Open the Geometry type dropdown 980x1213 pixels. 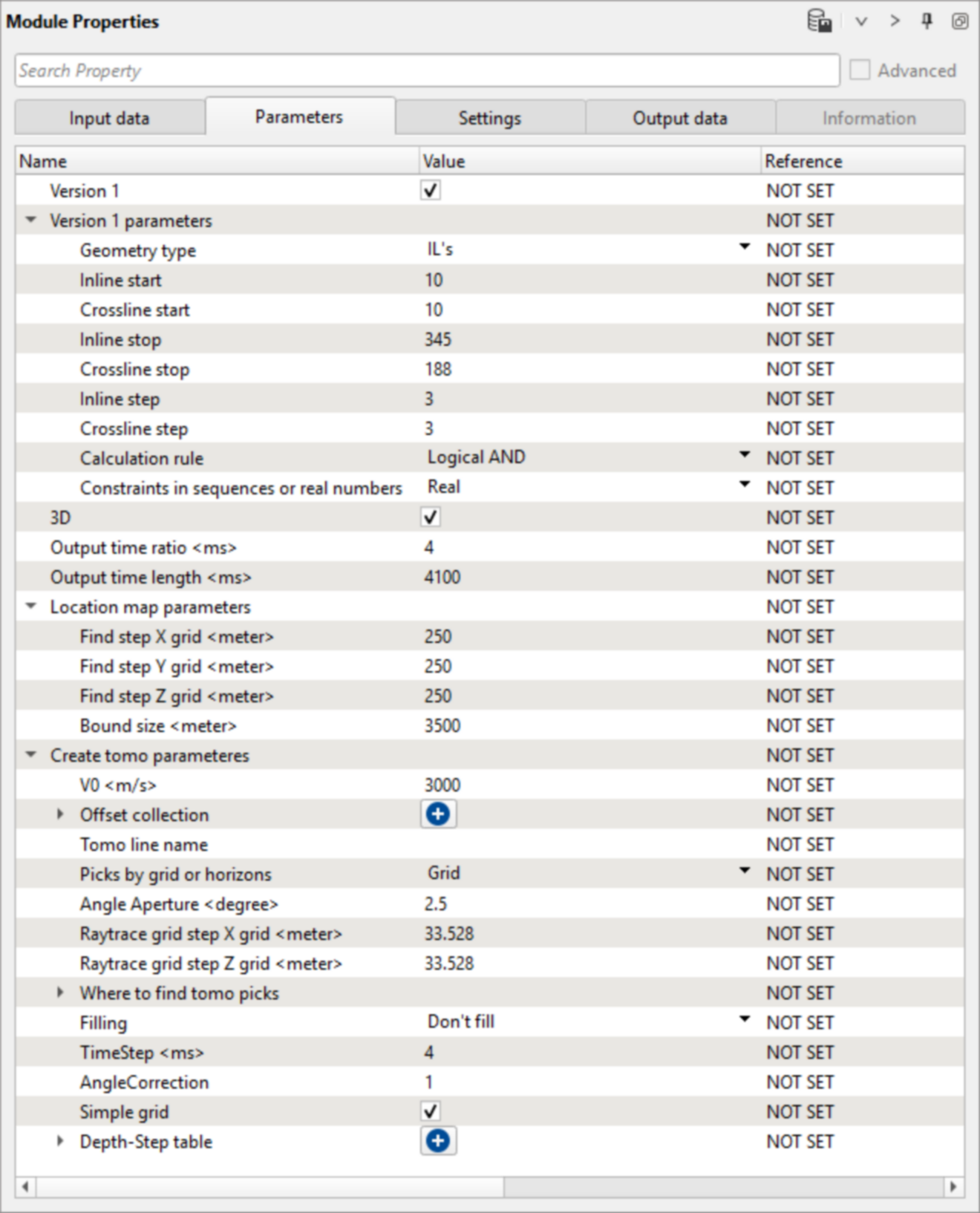coord(744,248)
